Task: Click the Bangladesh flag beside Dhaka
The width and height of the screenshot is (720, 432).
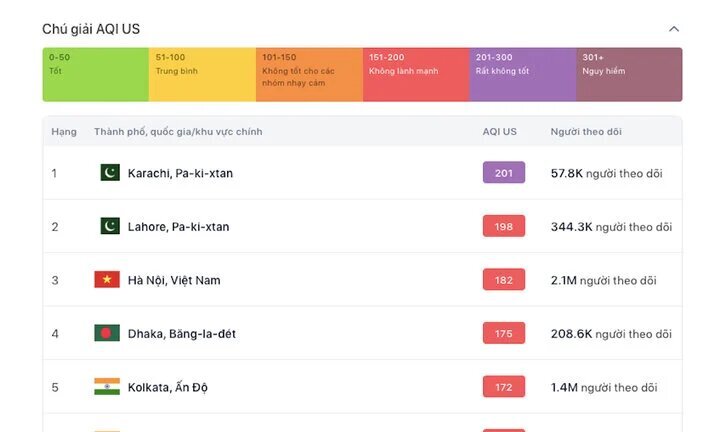Action: 107,333
